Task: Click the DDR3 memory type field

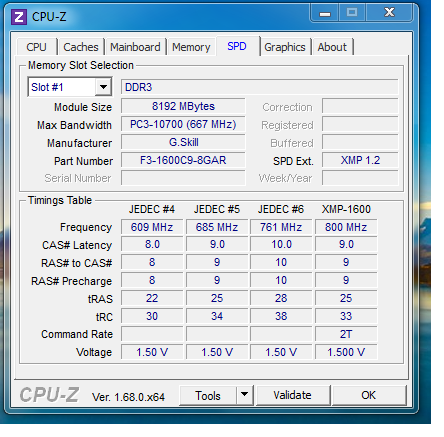Action: 259,87
